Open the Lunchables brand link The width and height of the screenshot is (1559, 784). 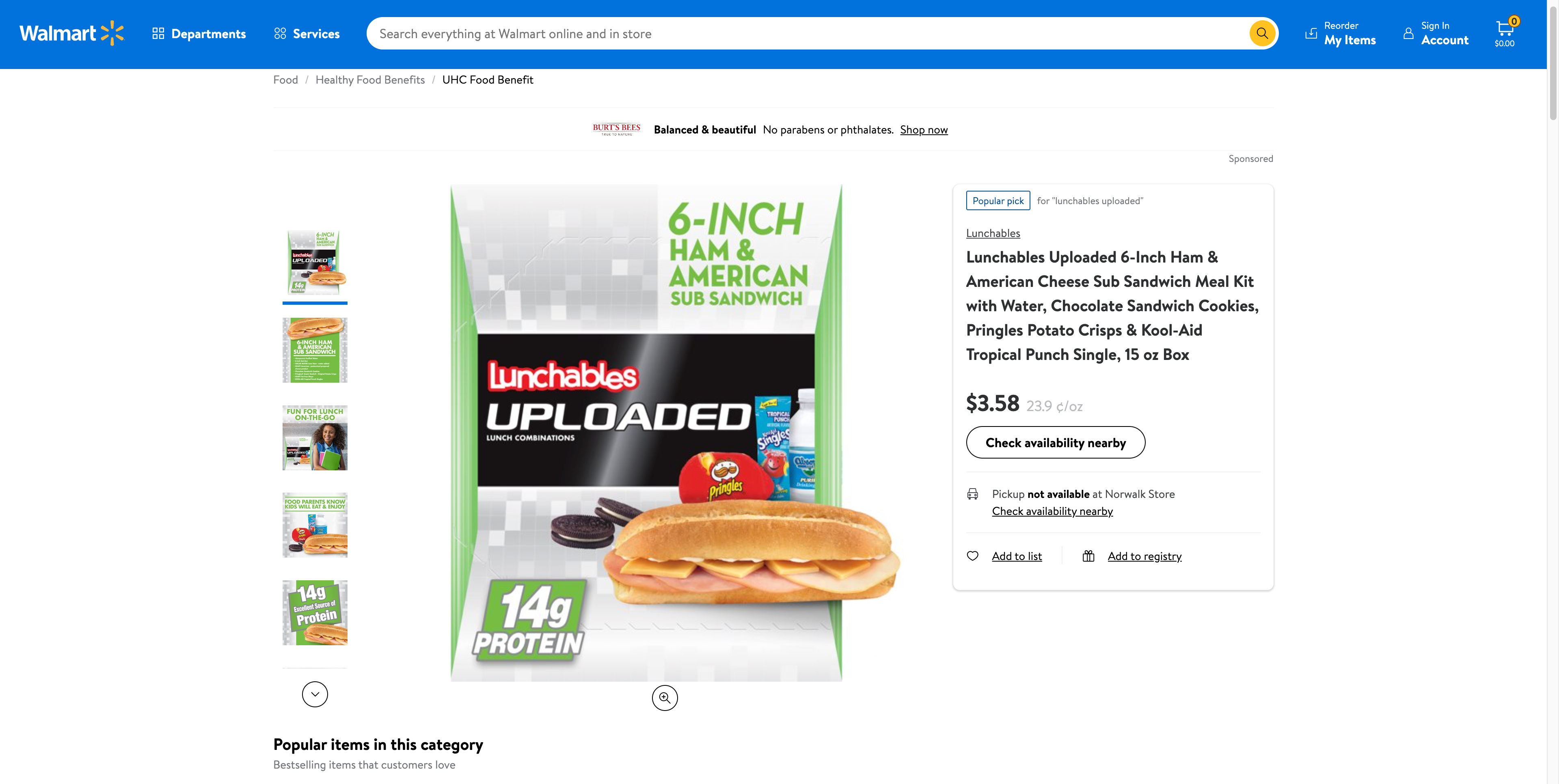tap(993, 233)
